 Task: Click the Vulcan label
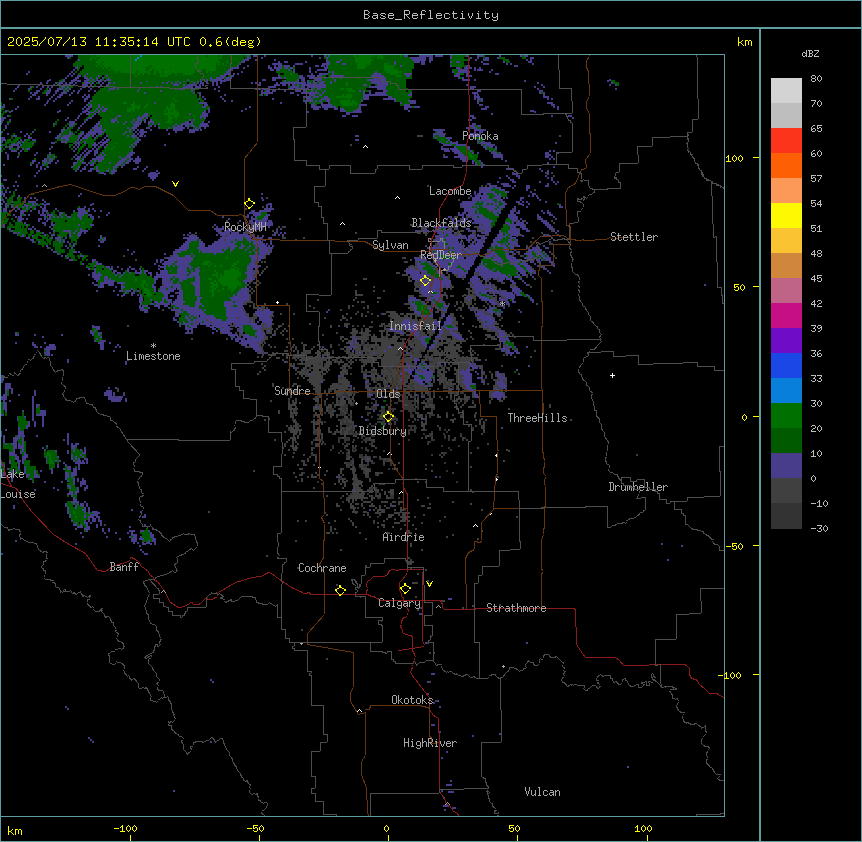(x=542, y=792)
